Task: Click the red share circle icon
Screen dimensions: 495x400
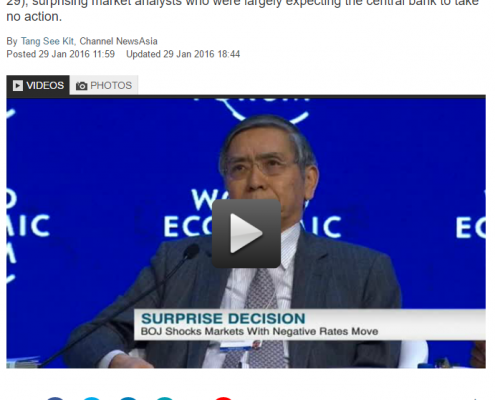Action: (223, 398)
